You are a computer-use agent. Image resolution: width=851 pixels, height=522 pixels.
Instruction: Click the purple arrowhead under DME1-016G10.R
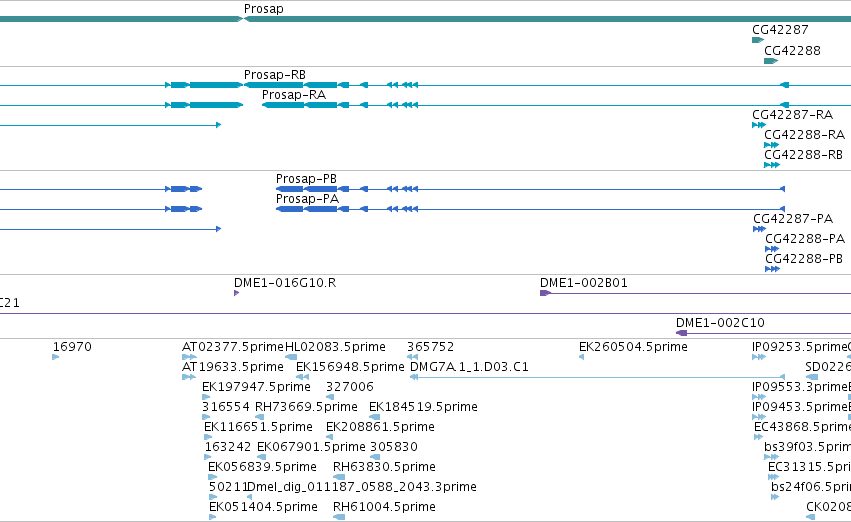[x=237, y=293]
